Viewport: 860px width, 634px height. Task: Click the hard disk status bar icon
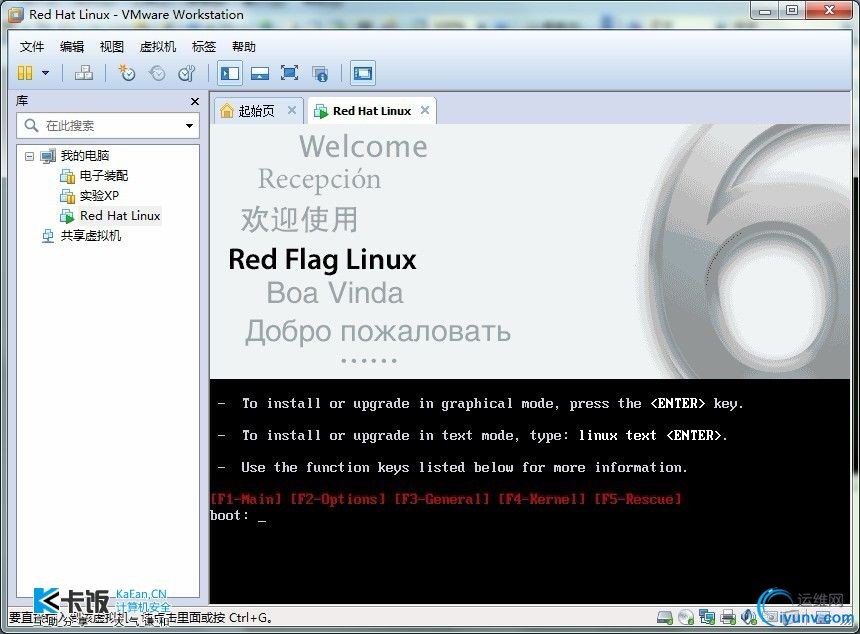665,618
